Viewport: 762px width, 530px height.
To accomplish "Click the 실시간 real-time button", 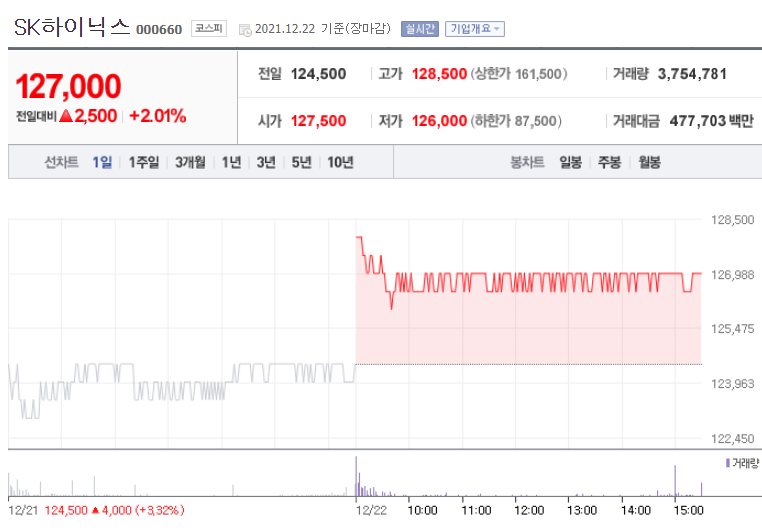I will pos(420,29).
